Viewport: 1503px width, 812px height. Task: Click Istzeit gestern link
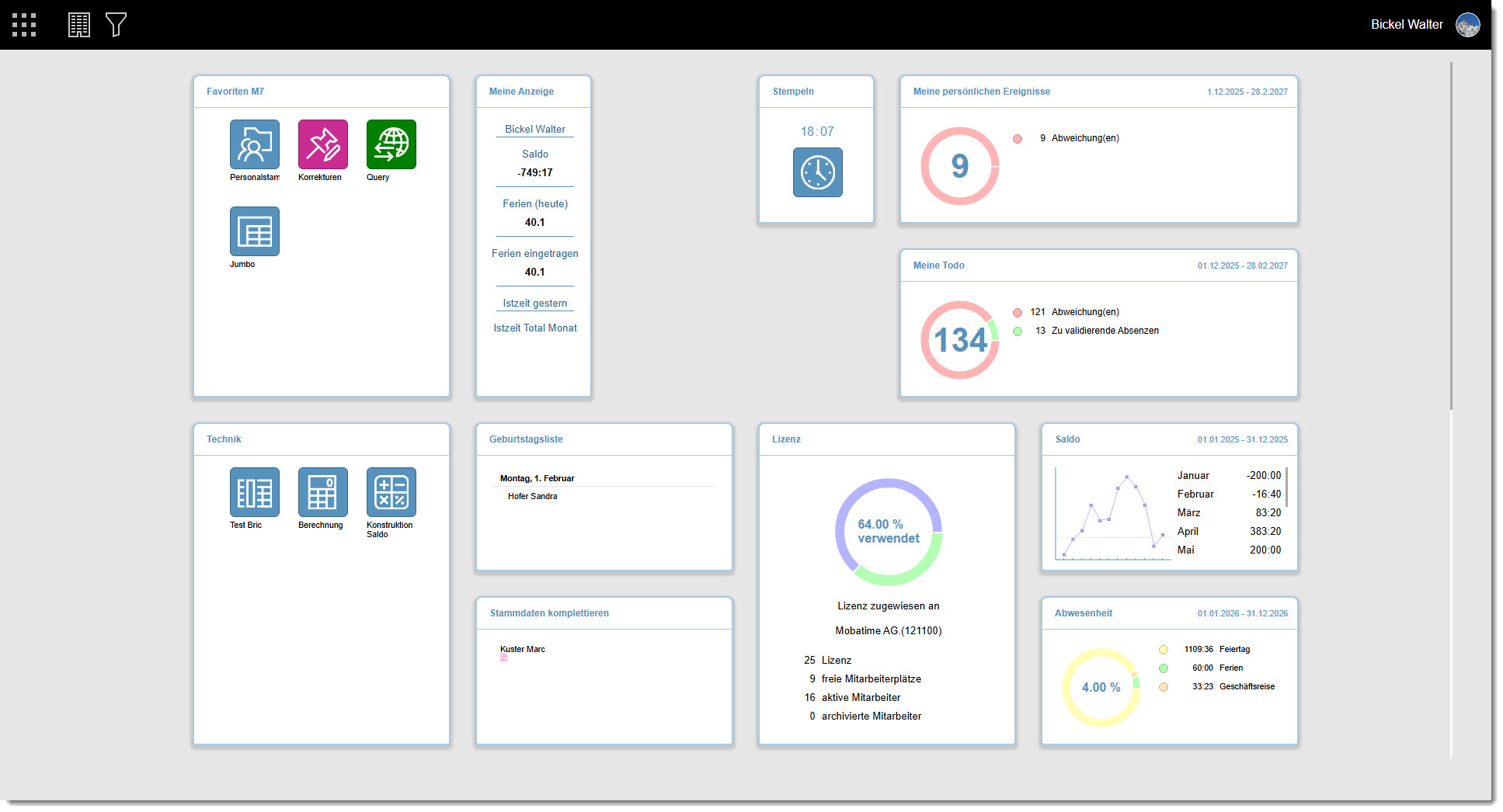pyautogui.click(x=534, y=304)
